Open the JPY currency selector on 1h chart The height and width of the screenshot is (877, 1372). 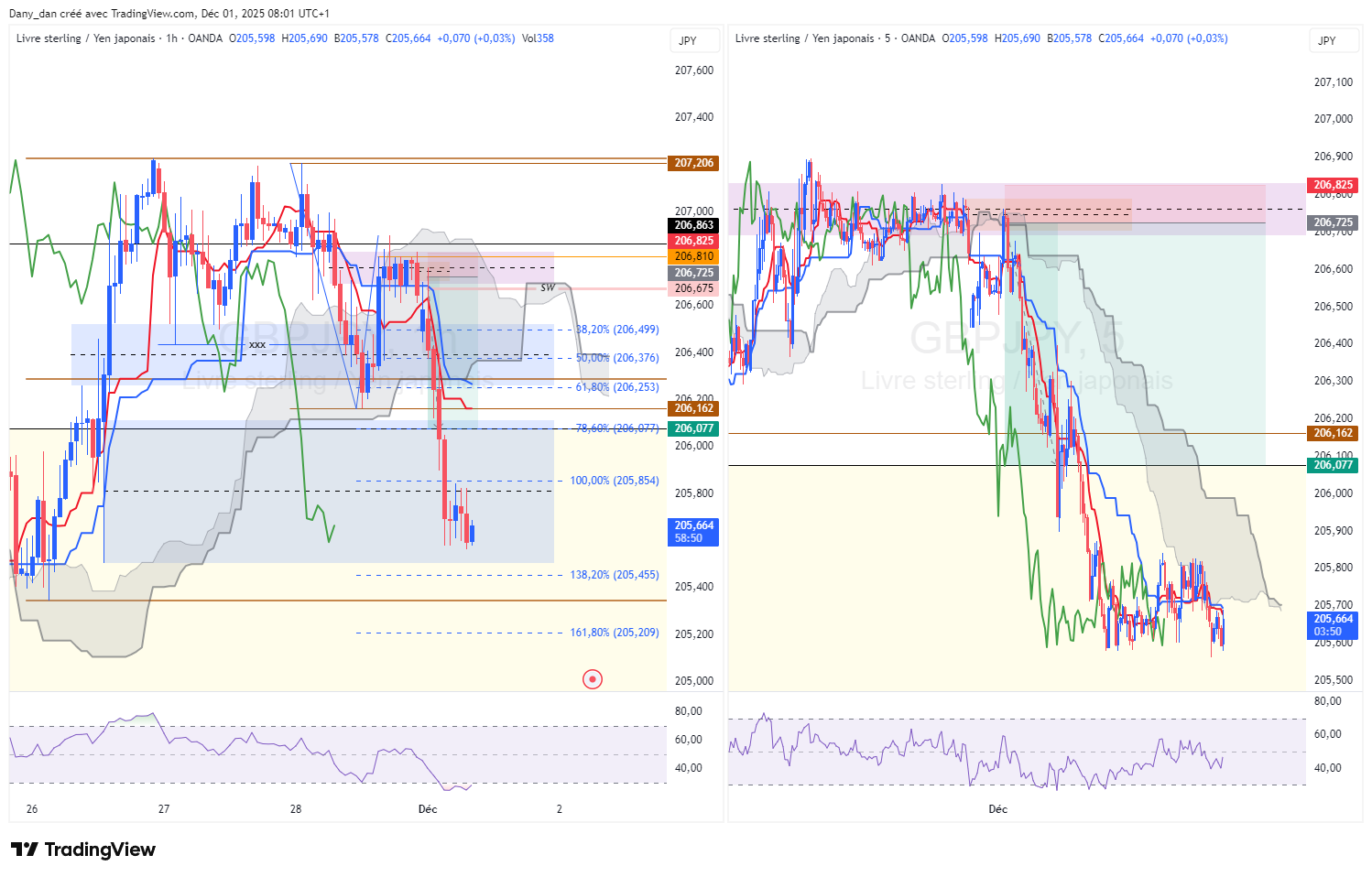688,40
